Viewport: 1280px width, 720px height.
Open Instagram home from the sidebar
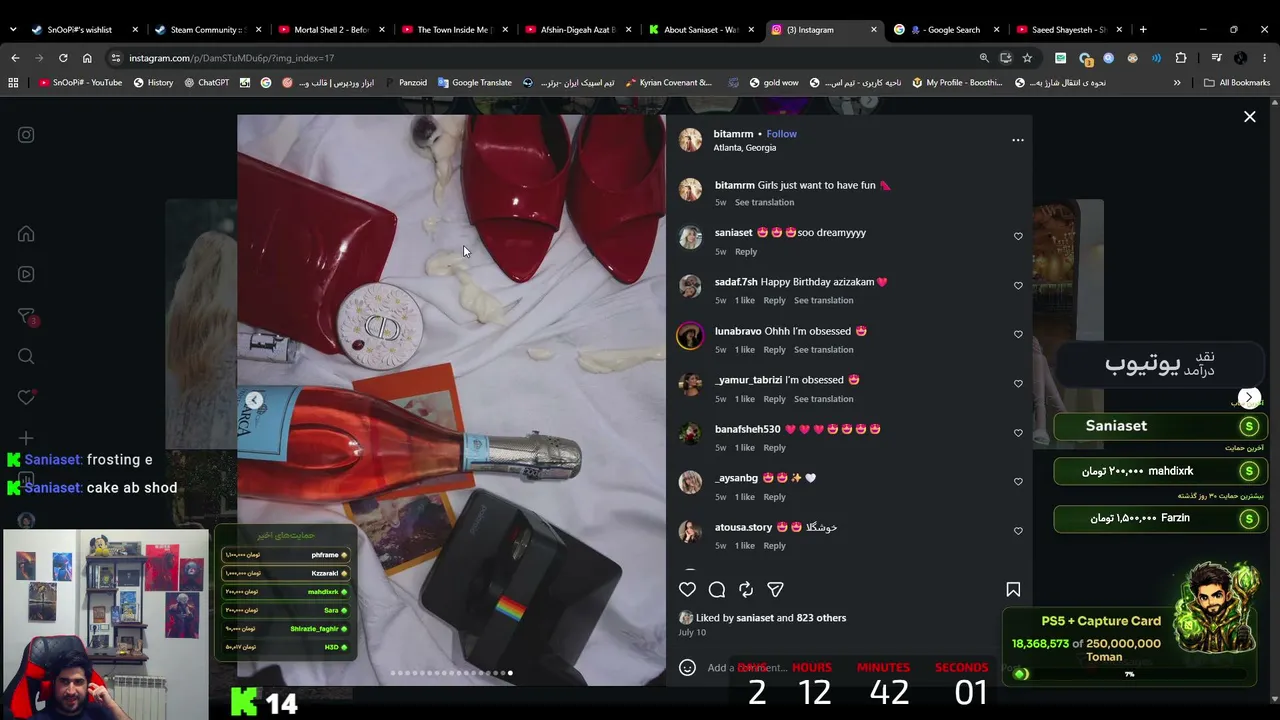(x=26, y=234)
